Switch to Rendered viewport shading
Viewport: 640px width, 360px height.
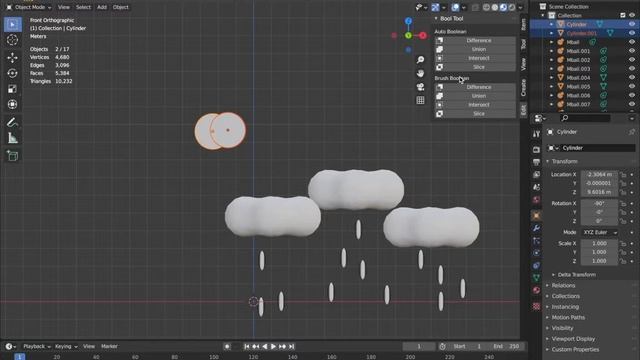pyautogui.click(x=512, y=7)
